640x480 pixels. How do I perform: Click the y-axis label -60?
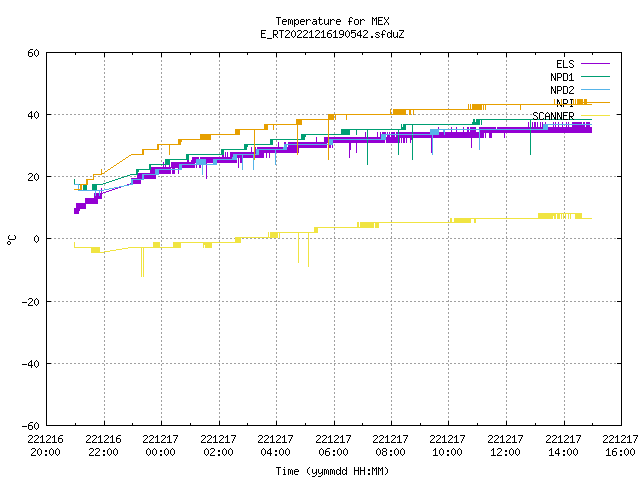[31, 426]
